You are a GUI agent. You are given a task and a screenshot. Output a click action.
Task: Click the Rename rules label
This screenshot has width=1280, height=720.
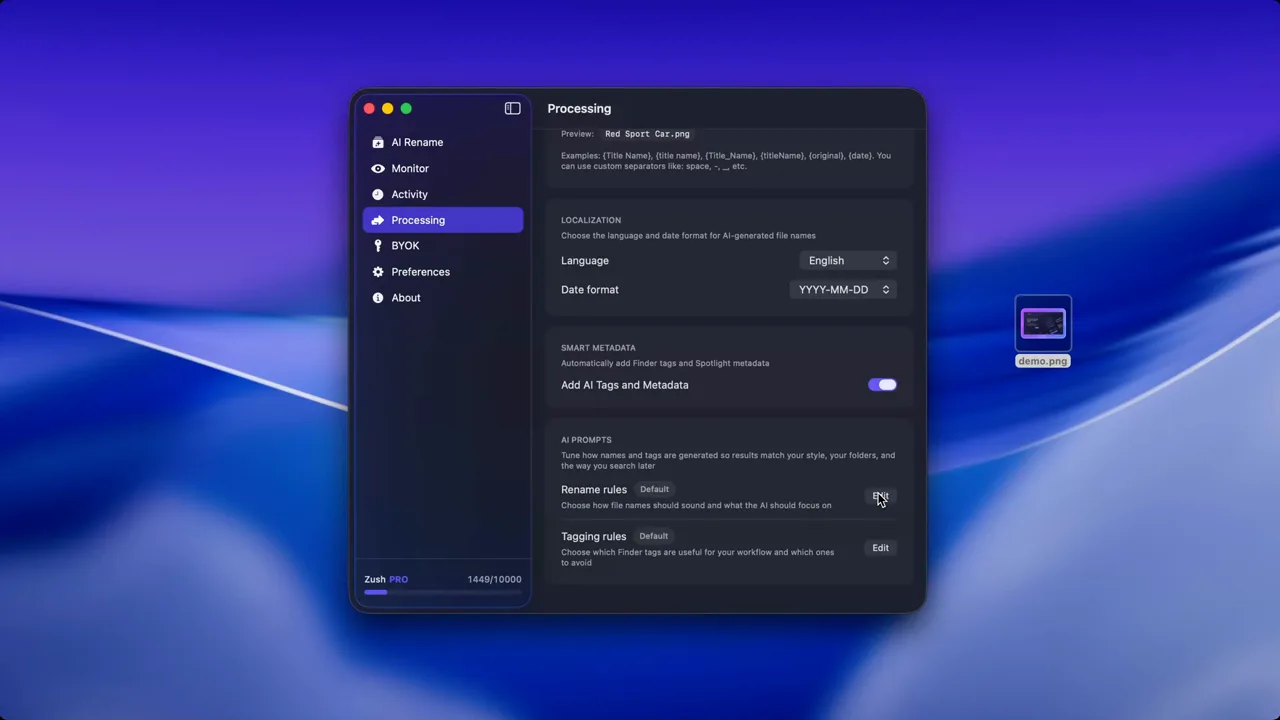tap(594, 489)
